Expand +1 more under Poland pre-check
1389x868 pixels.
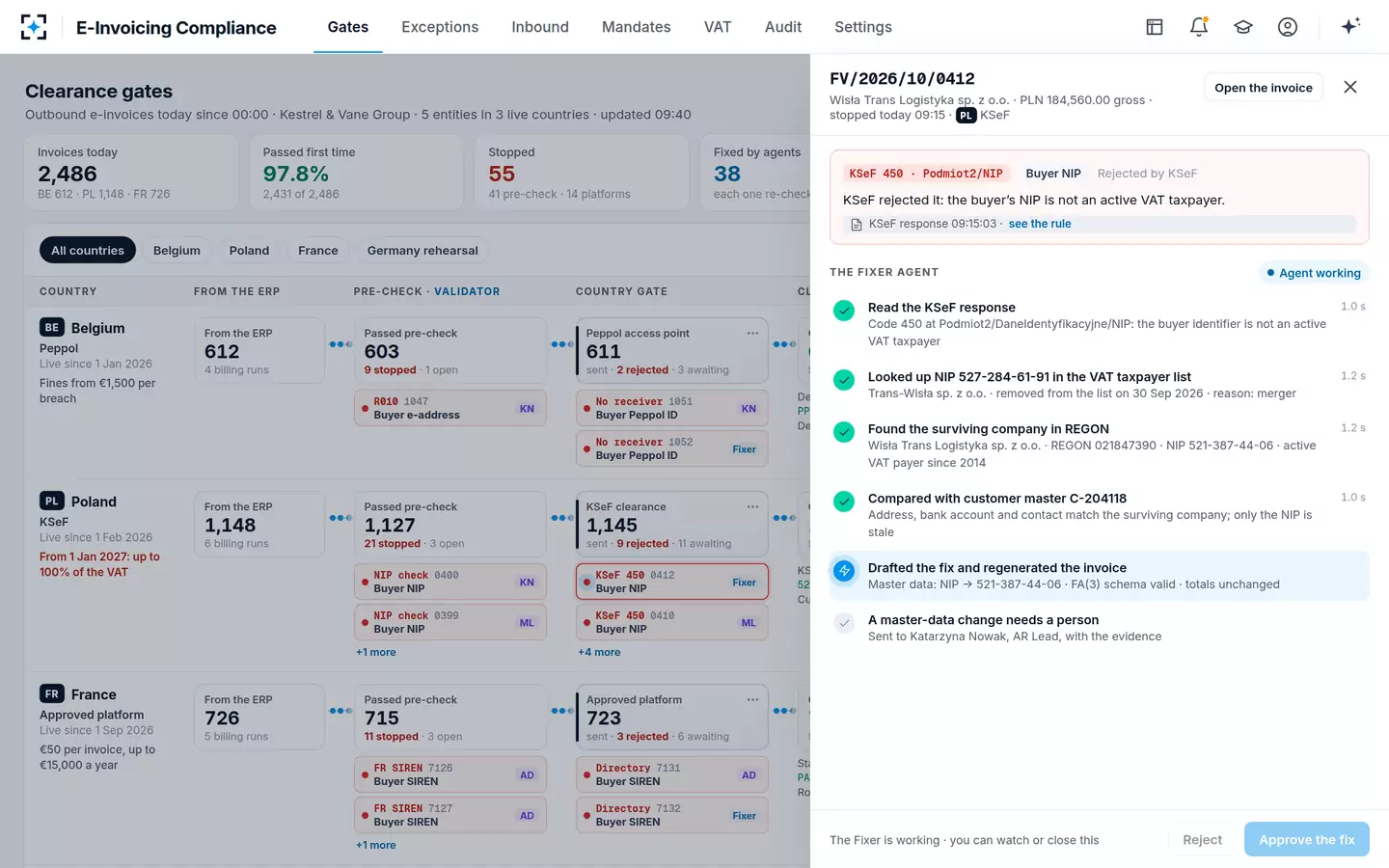coord(375,652)
